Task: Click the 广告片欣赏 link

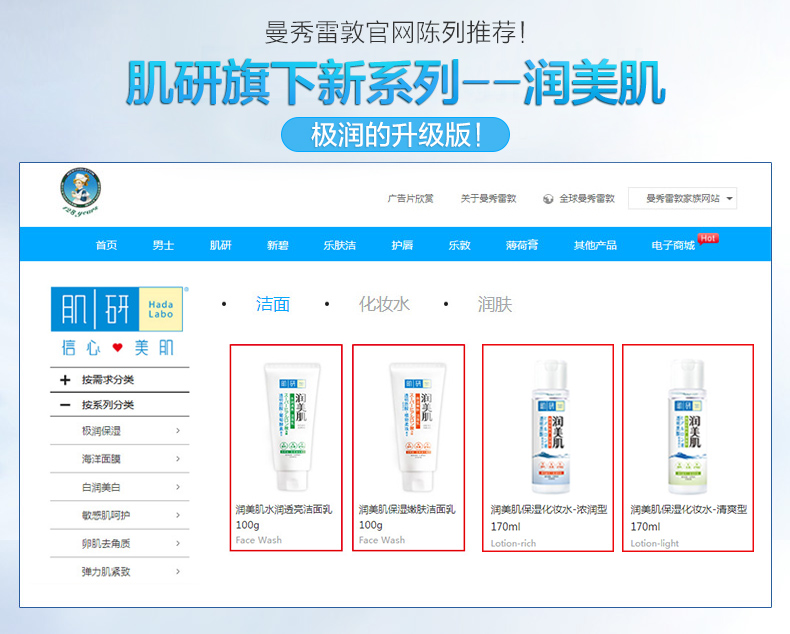Action: (411, 199)
